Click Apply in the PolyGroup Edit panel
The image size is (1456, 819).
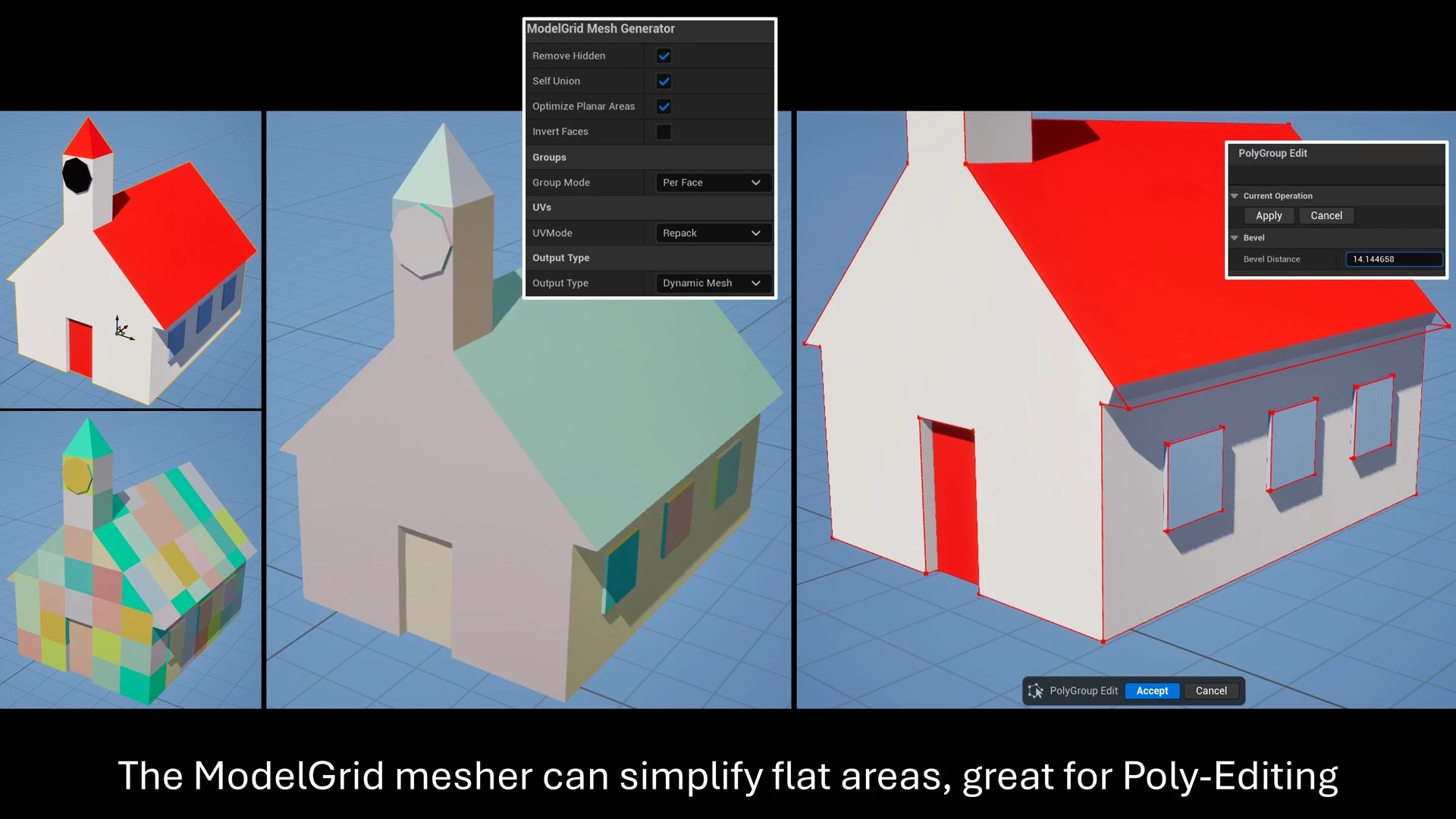tap(1267, 215)
